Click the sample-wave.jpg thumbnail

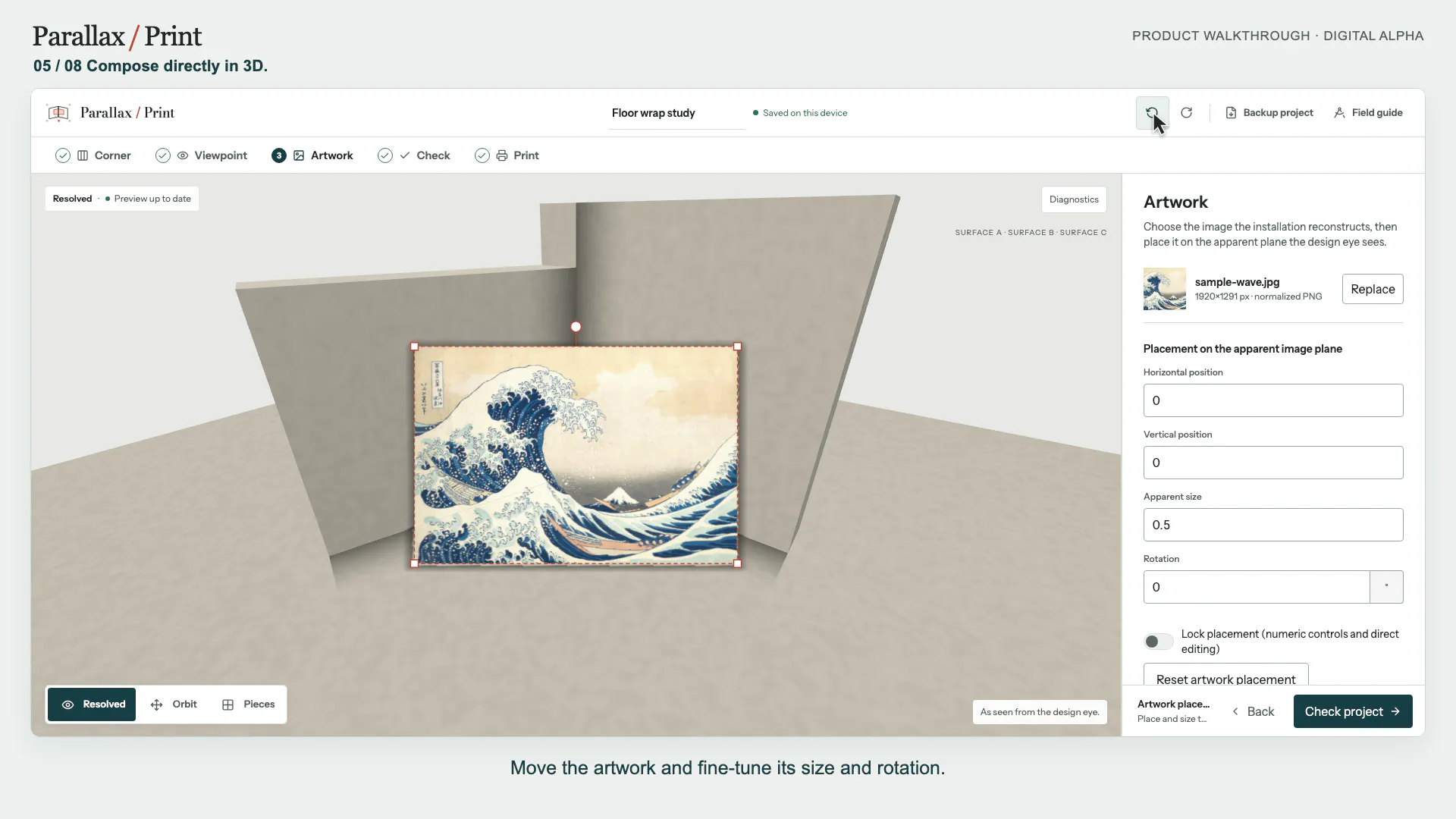click(x=1165, y=289)
